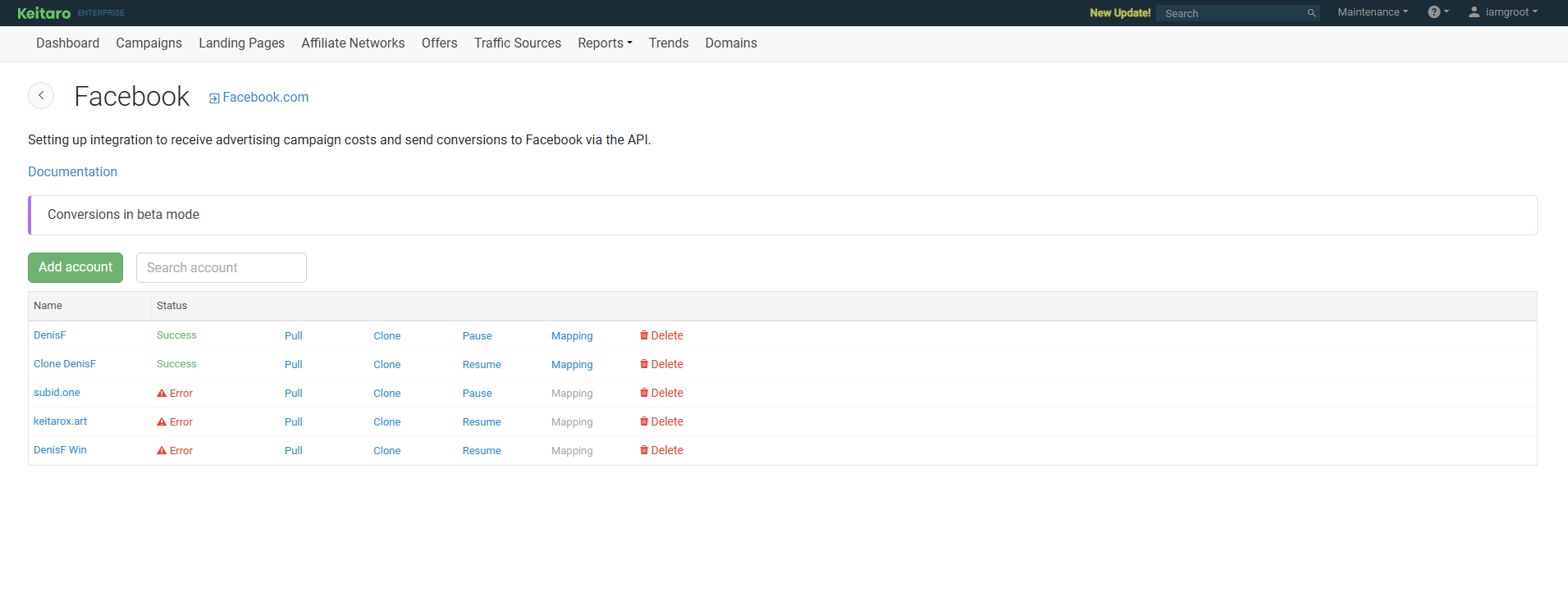Click the search magnifier icon in top bar
Image resolution: width=1568 pixels, height=592 pixels.
pyautogui.click(x=1311, y=13)
